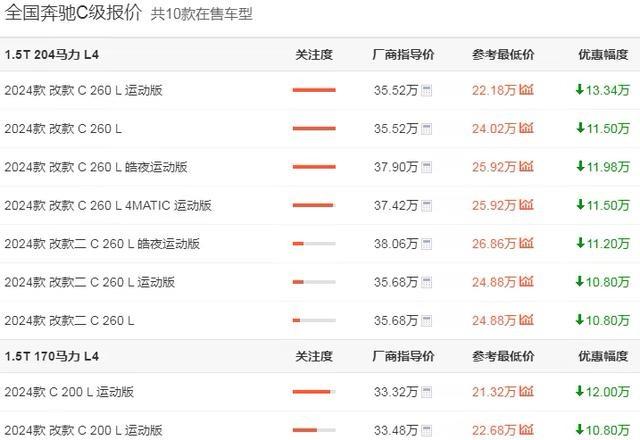
Task: Click calculator icon beside 33.48万 guide price
Action: (x=427, y=430)
